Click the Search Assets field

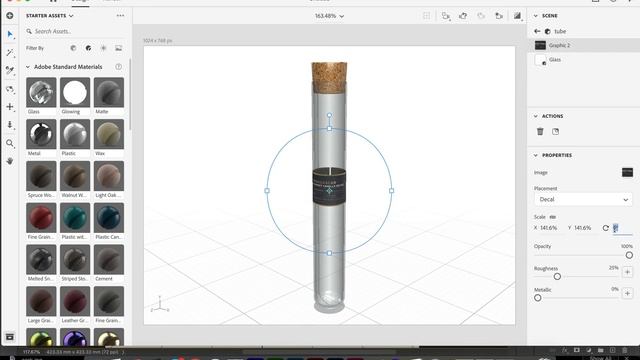76,31
